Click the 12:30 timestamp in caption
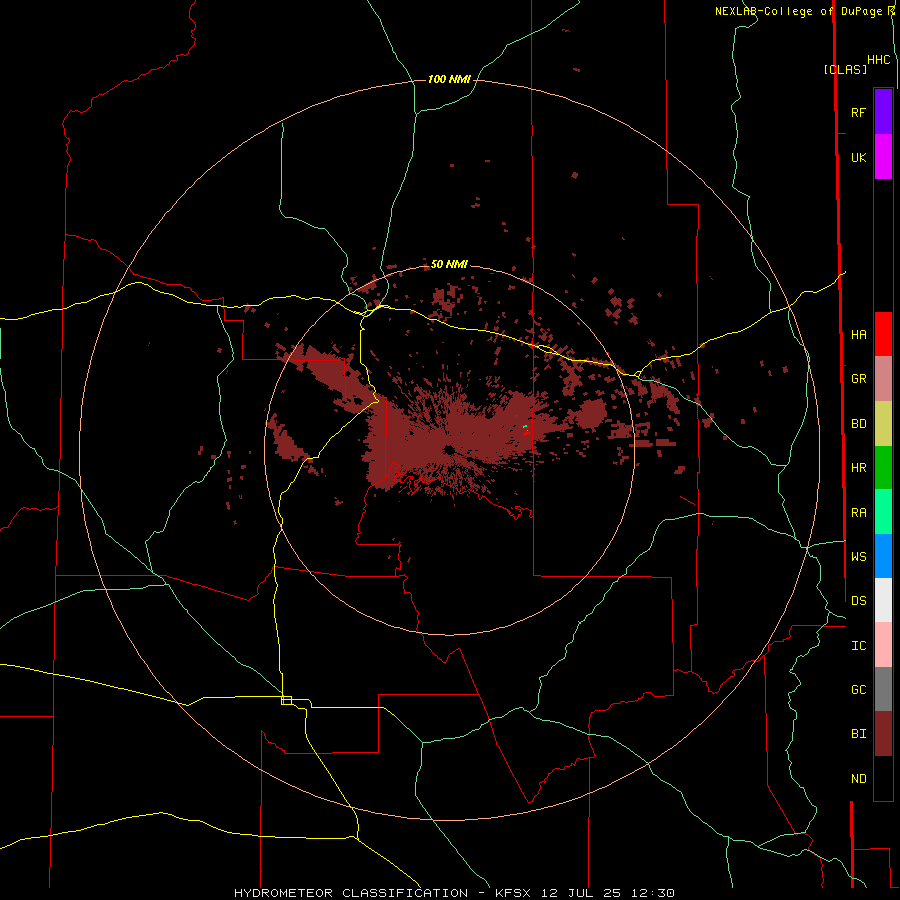Screen dimensions: 900x900 [x=654, y=893]
